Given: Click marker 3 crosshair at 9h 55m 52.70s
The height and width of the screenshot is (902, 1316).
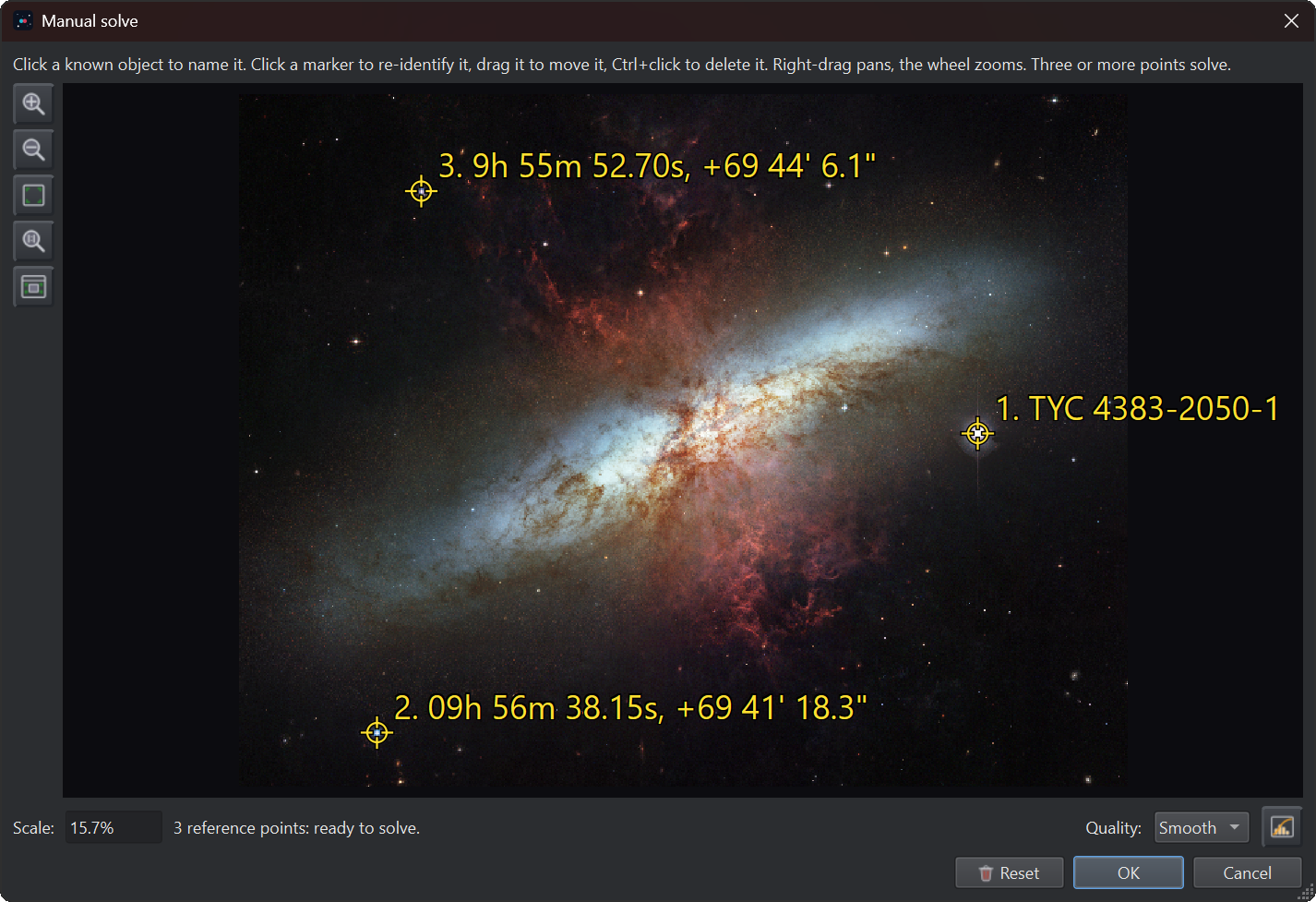Looking at the screenshot, I should click(x=421, y=191).
